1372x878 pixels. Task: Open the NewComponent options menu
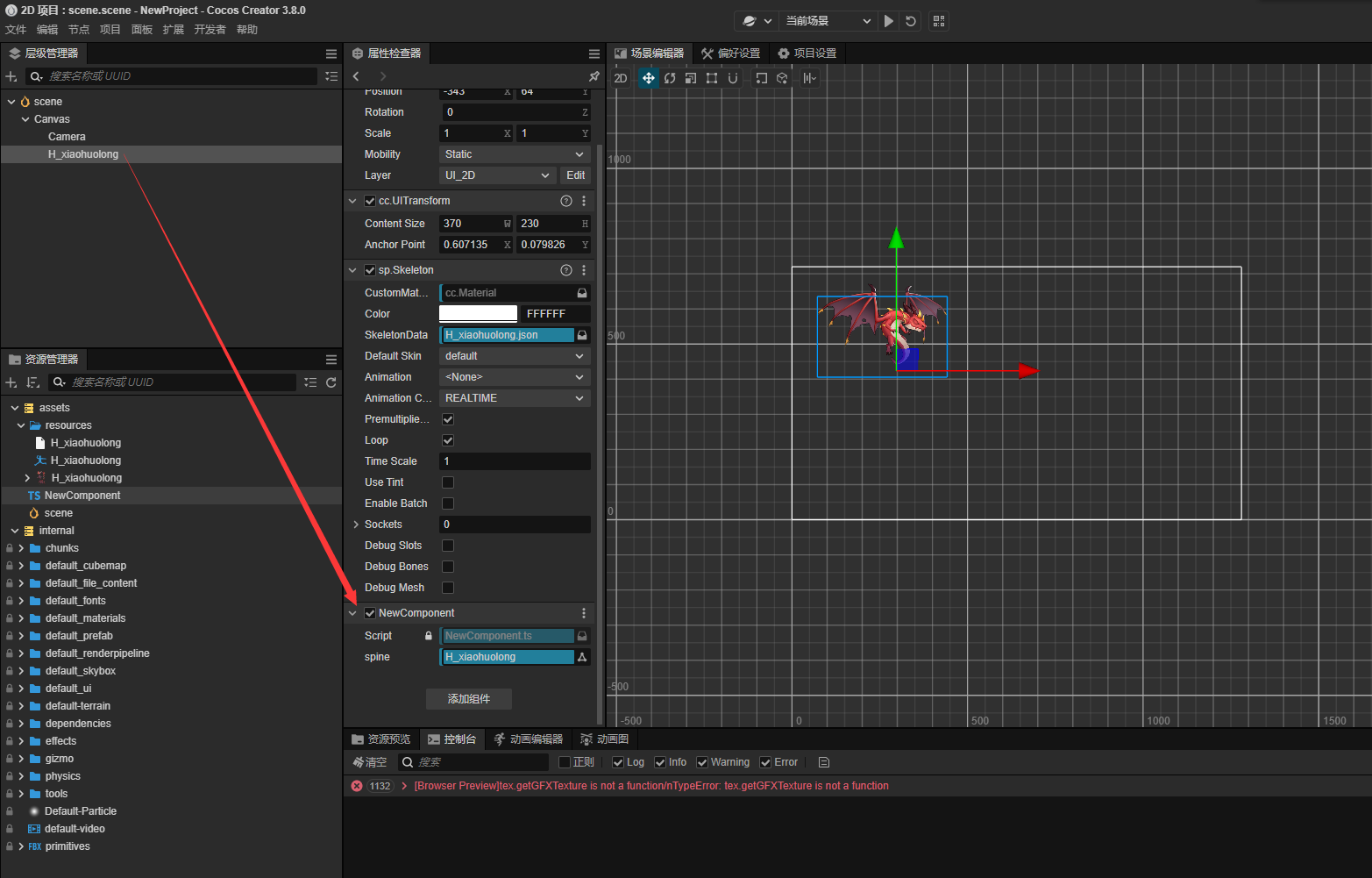point(584,613)
